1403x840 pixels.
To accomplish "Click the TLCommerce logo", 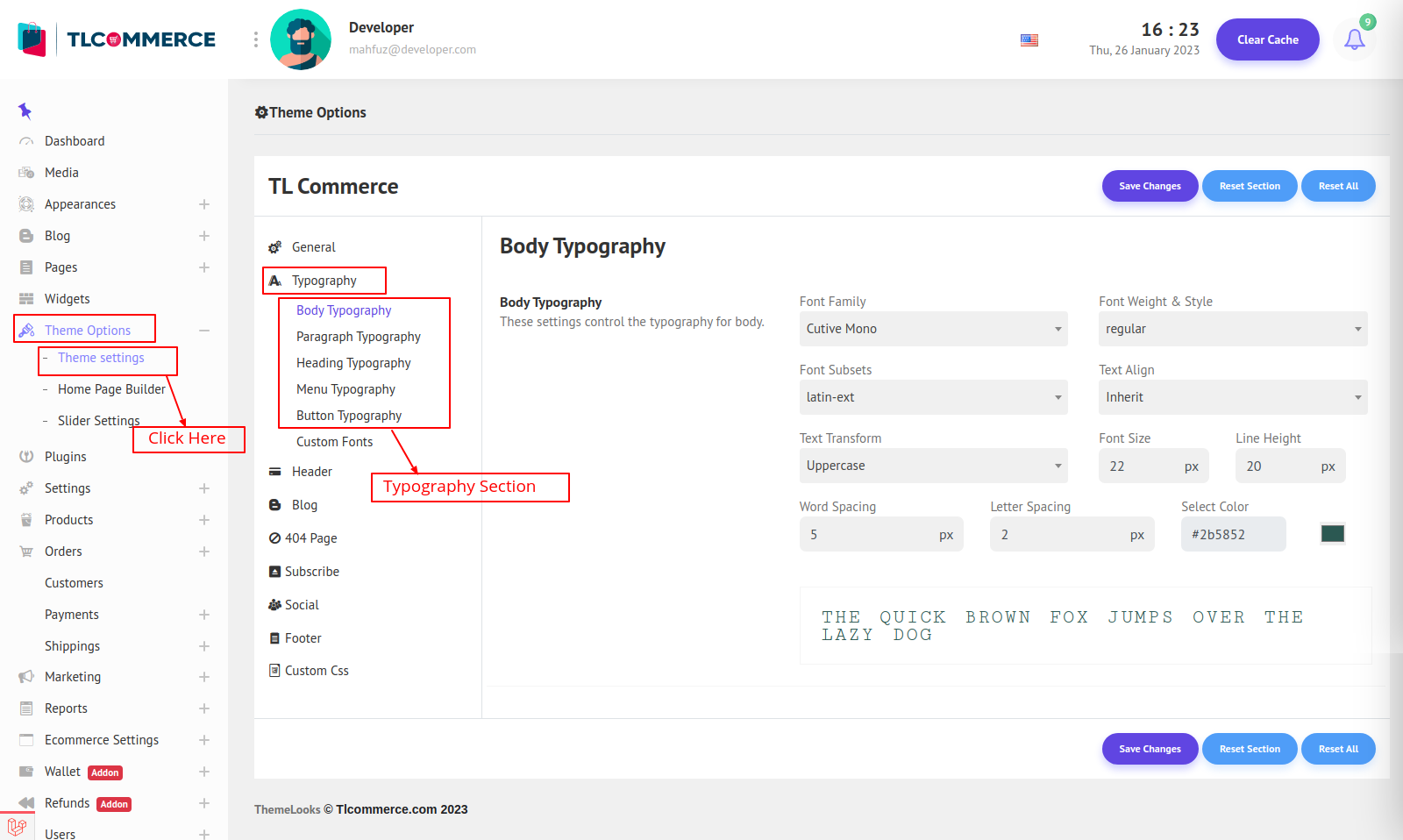I will coord(118,39).
